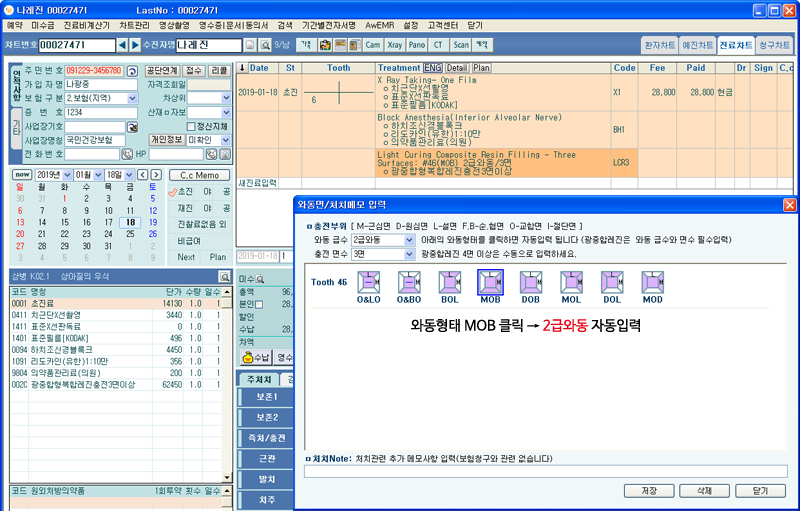Click the 저장 button in dialog
The image size is (800, 511).
[649, 491]
